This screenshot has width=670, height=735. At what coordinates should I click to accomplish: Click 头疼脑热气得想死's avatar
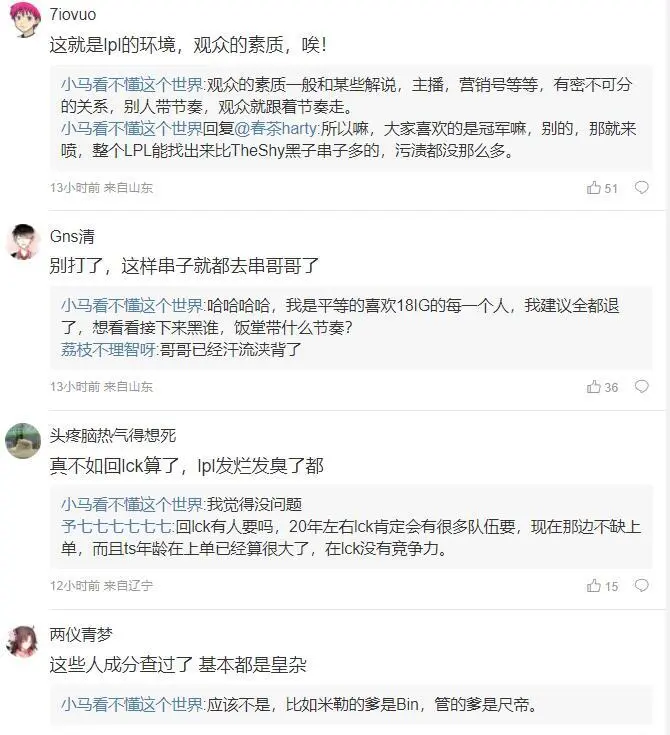(23, 440)
